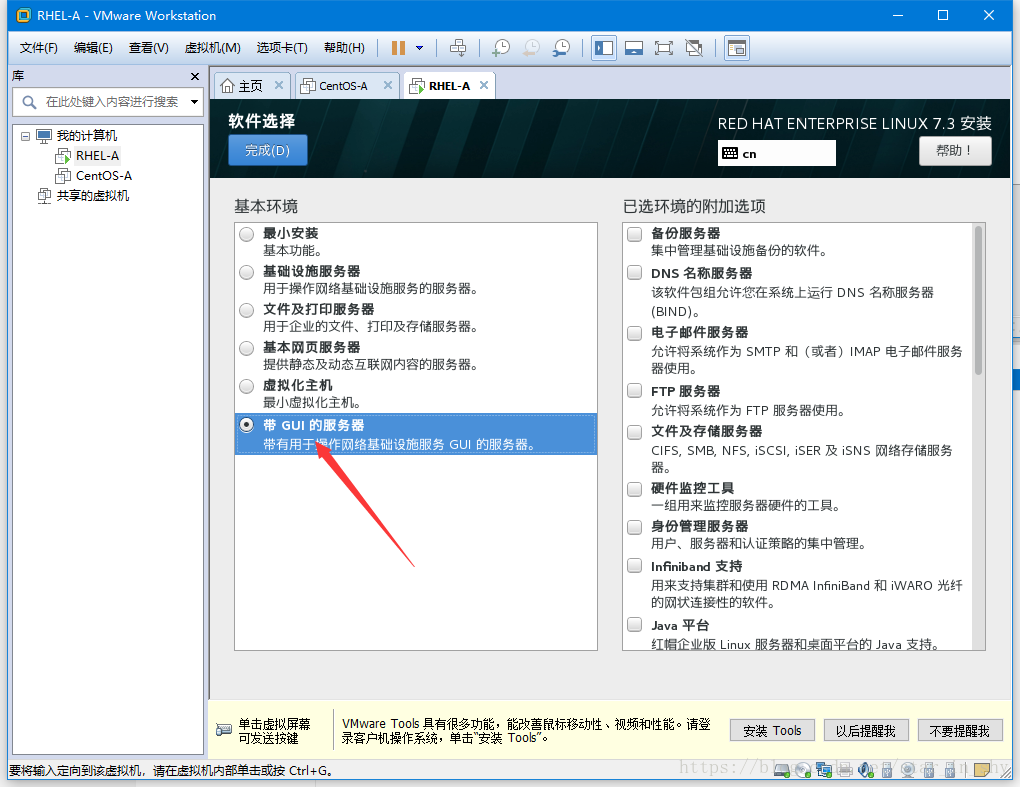This screenshot has width=1020, height=787.
Task: Check the 文件及存储服务器 checkbox
Action: coord(634,432)
